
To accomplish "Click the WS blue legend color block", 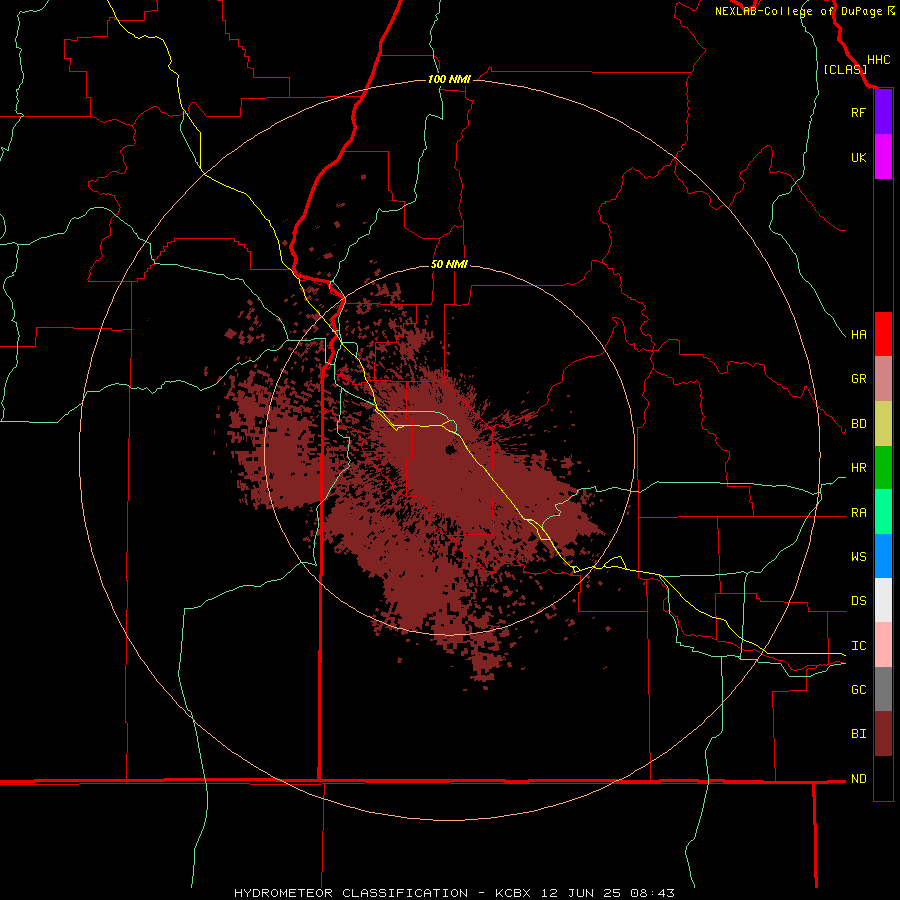I will click(883, 556).
